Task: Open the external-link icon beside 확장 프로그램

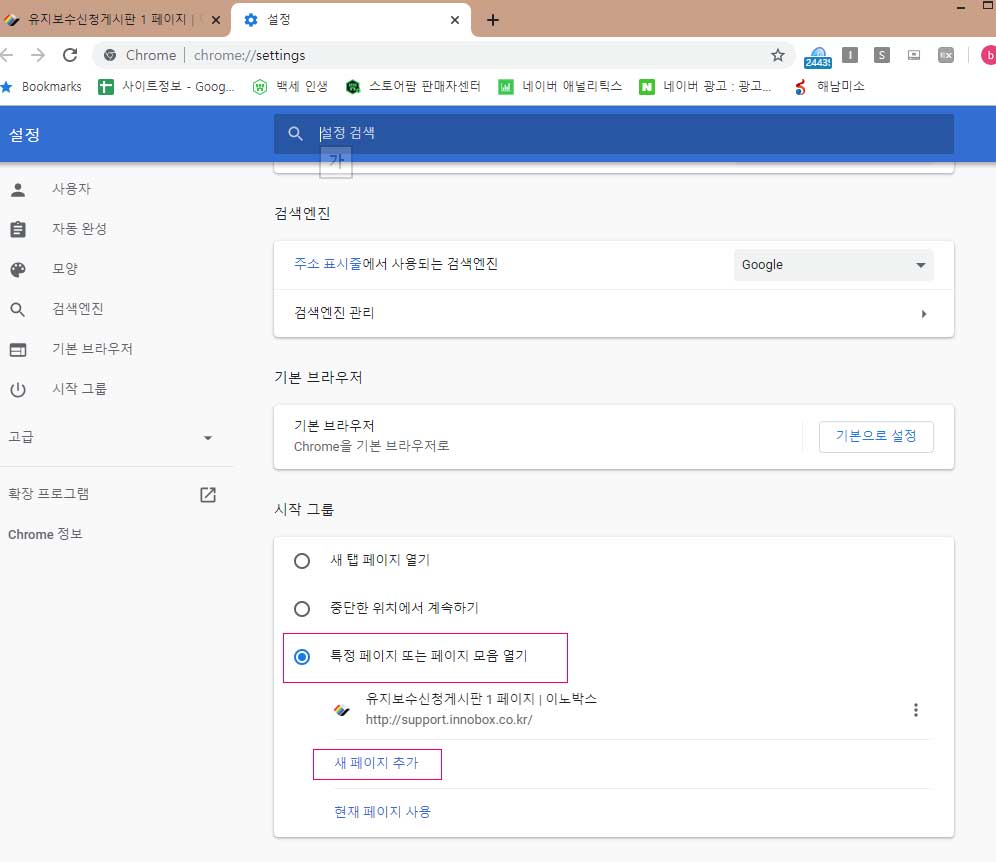Action: (208, 494)
